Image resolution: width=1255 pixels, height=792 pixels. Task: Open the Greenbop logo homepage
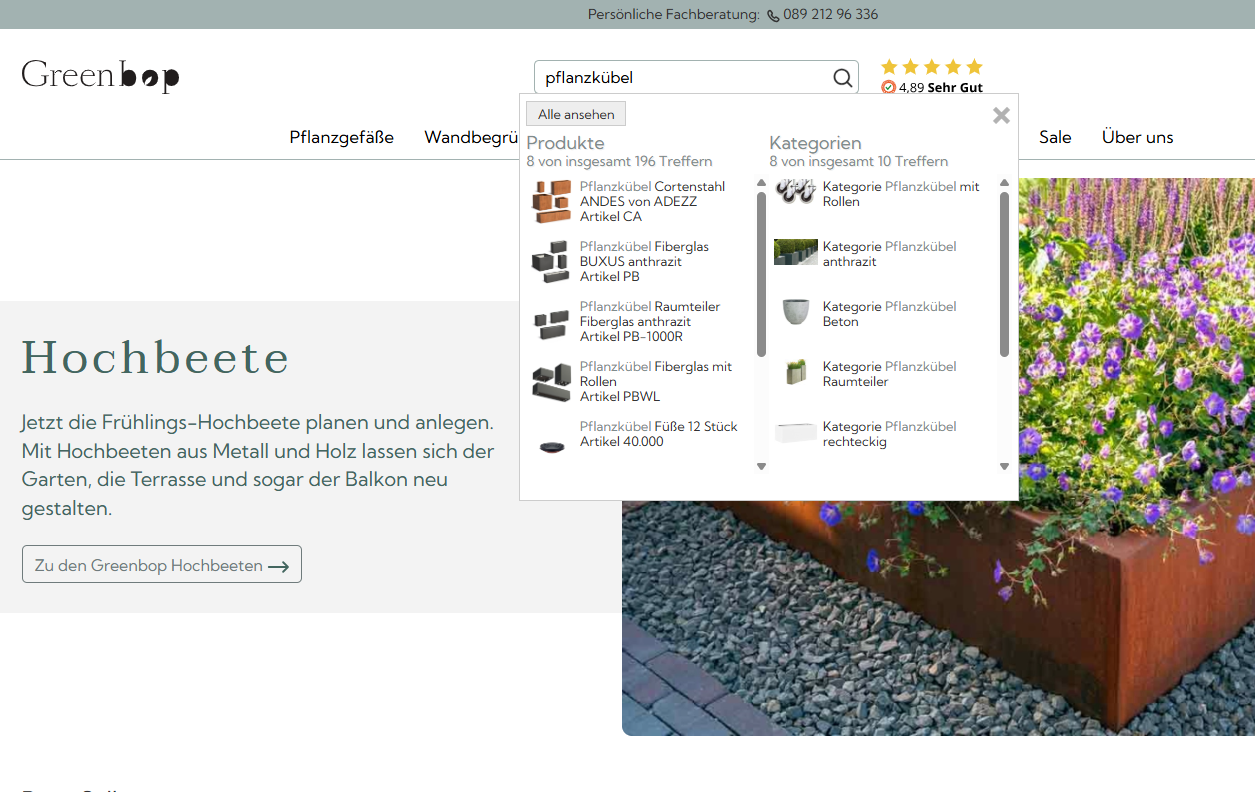pos(100,76)
